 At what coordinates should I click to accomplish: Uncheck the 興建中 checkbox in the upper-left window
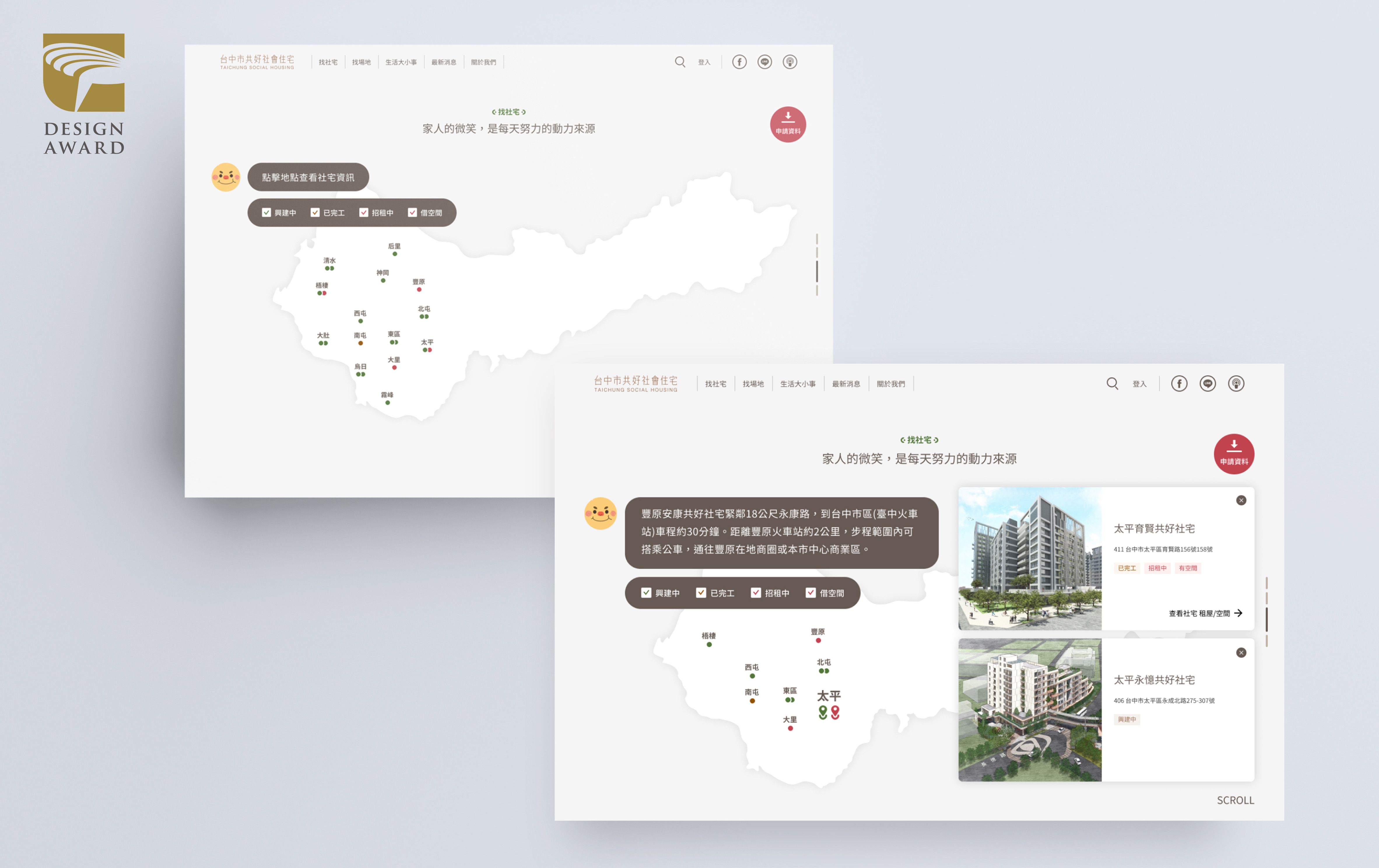(266, 213)
